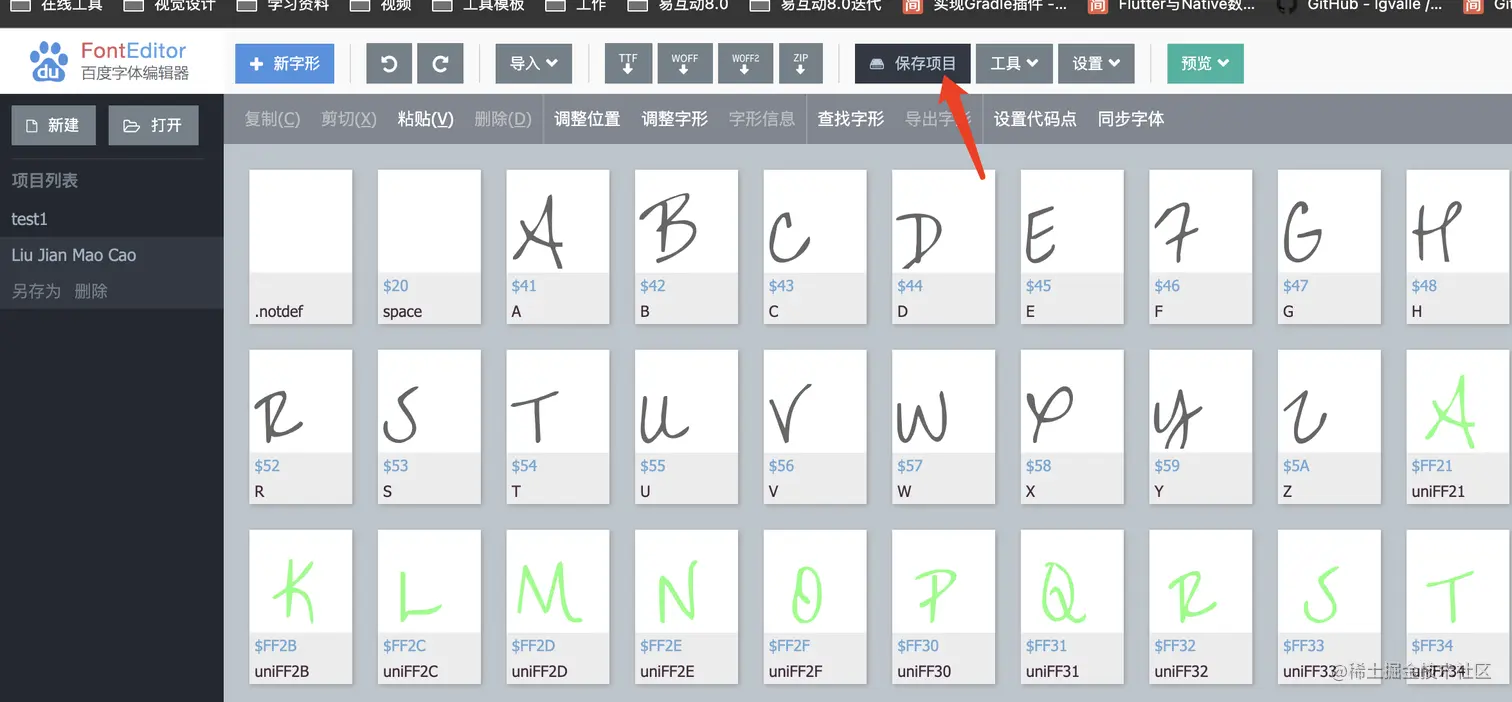Viewport: 1512px width, 702px height.
Task: Click 设置代码点 in the edit bar
Action: [1035, 119]
